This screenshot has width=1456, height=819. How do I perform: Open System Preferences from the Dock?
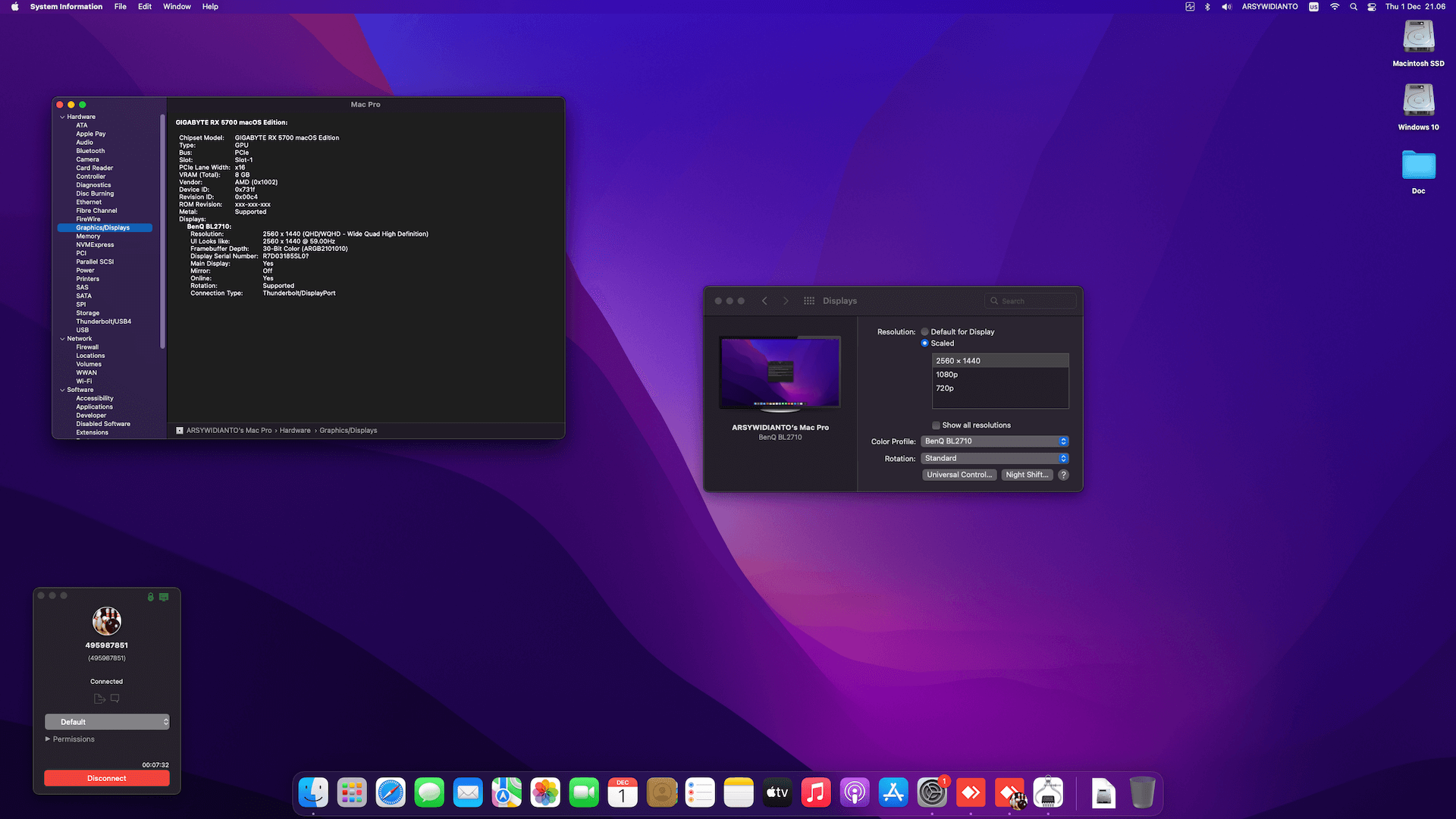[931, 793]
